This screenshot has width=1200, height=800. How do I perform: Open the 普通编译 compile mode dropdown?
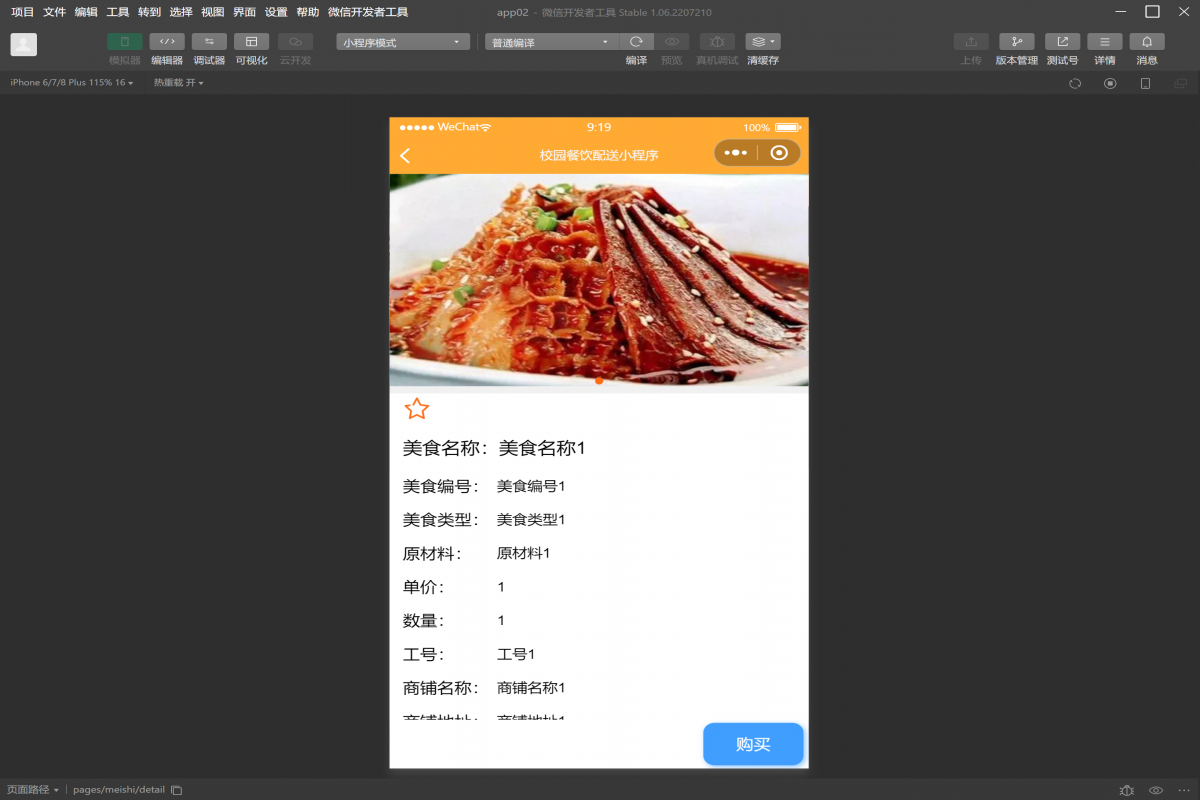[546, 41]
